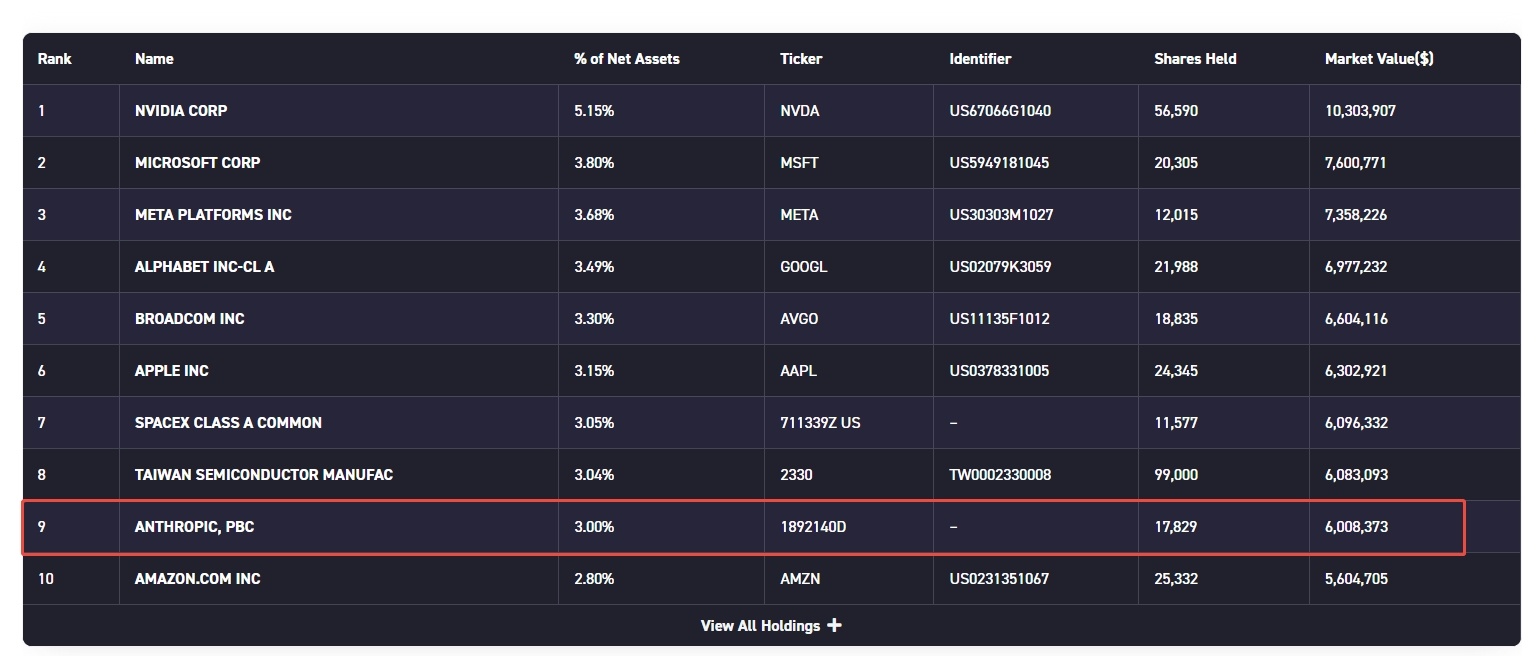Click the 3.49% net assets value
This screenshot has width=1537, height=656.
594,267
